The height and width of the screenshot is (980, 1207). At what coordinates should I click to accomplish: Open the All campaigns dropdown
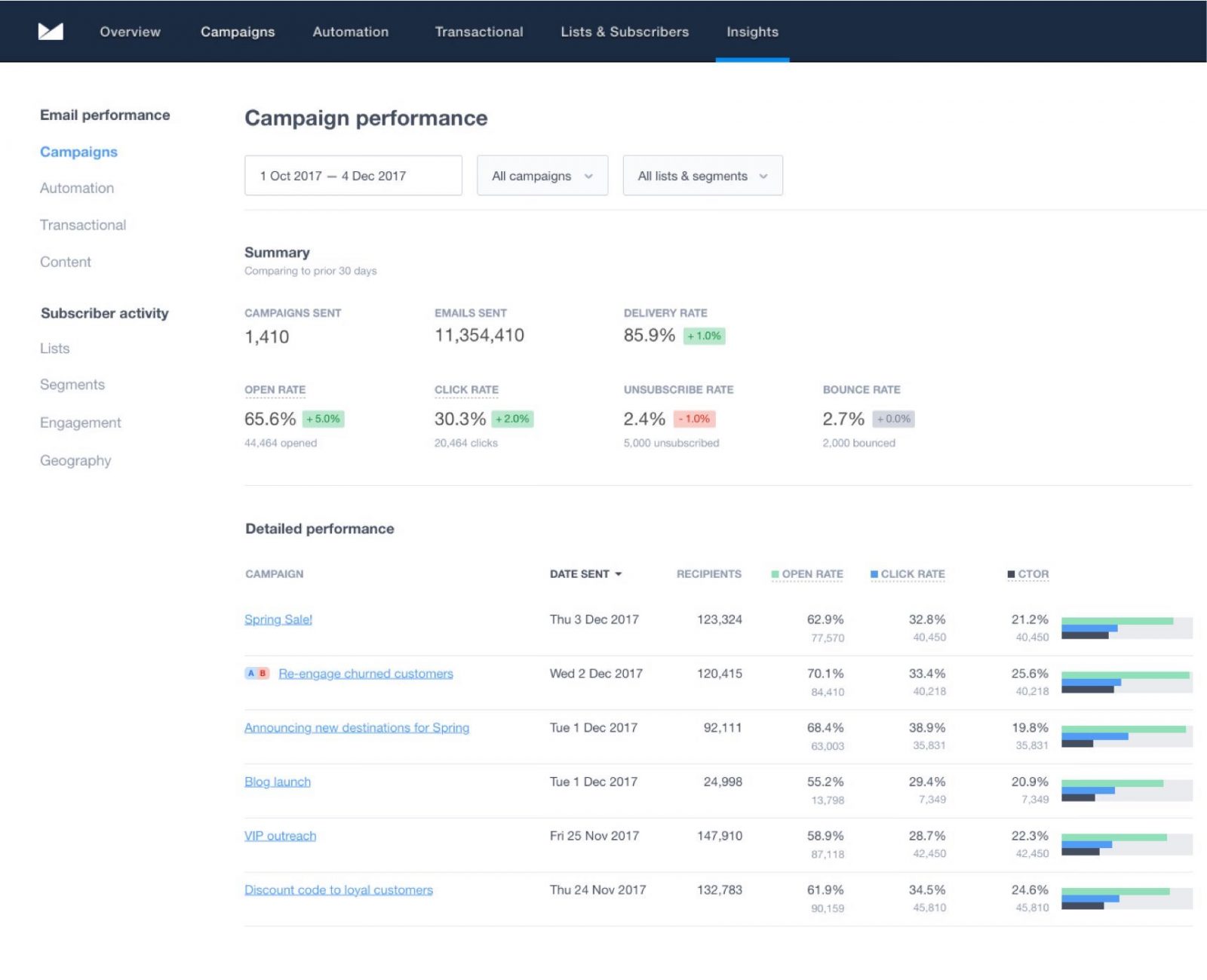click(x=542, y=175)
